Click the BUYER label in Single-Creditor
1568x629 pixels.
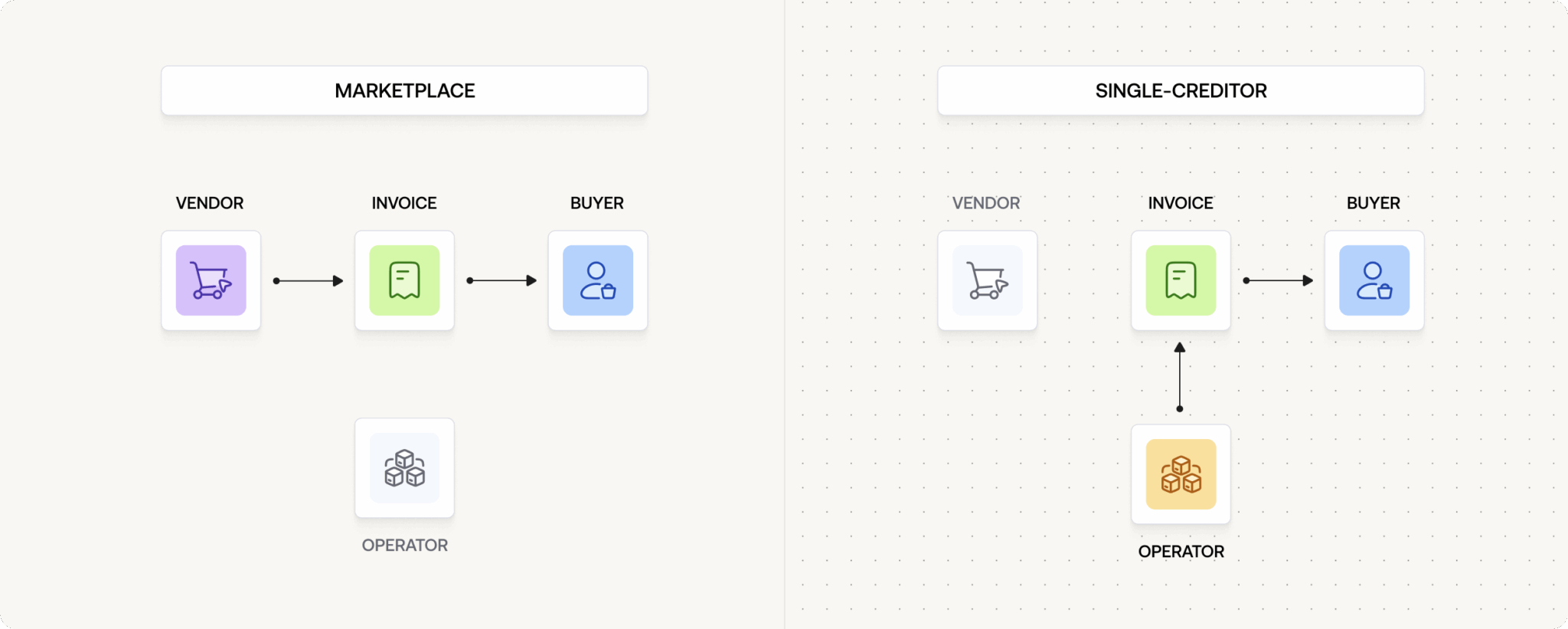(x=1374, y=203)
